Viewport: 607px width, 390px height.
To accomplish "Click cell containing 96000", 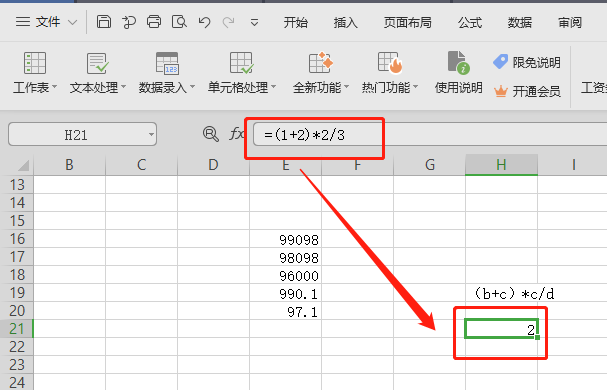I will pos(285,275).
